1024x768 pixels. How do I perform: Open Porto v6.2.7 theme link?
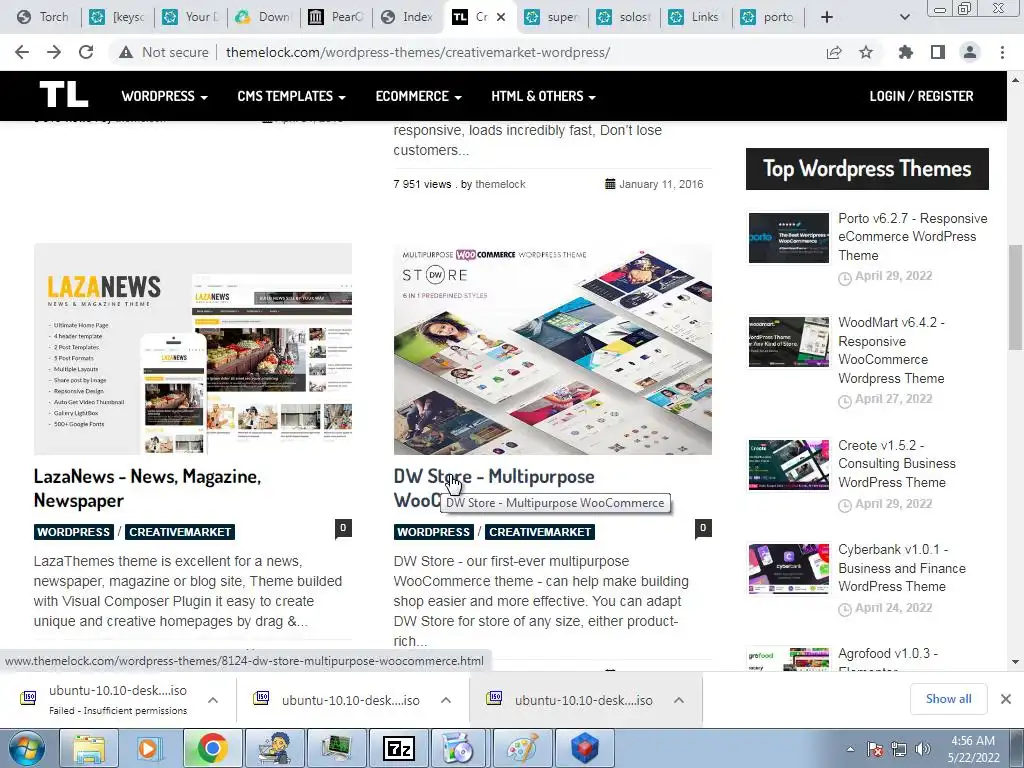point(913,236)
